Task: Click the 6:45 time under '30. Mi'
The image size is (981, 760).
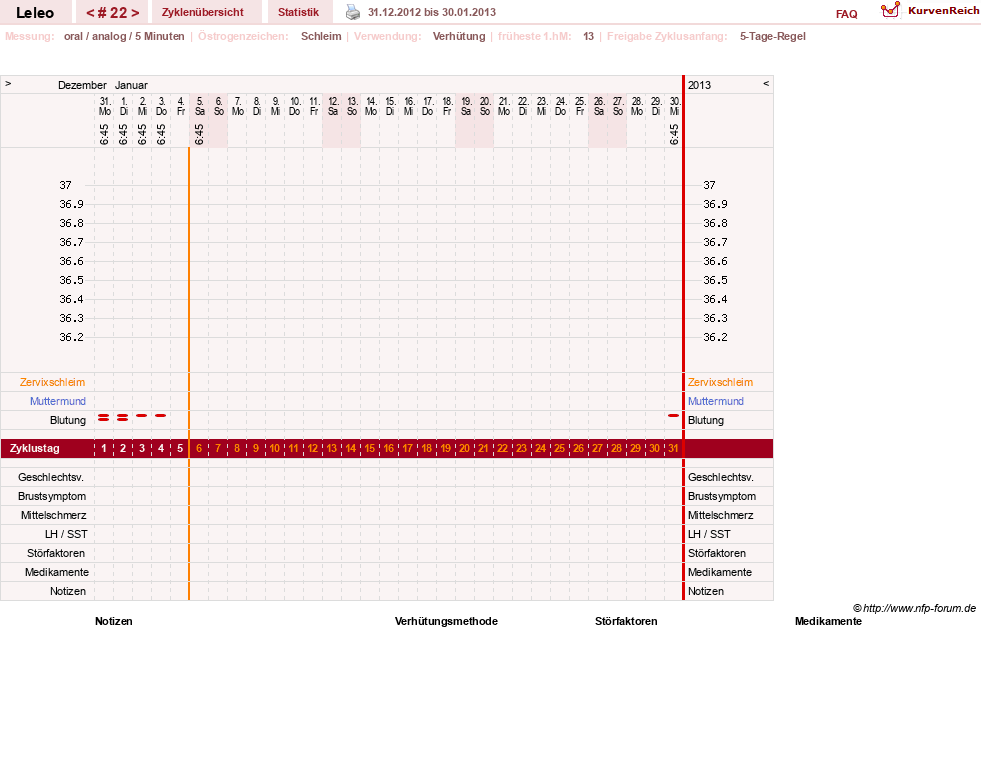Action: coord(674,134)
